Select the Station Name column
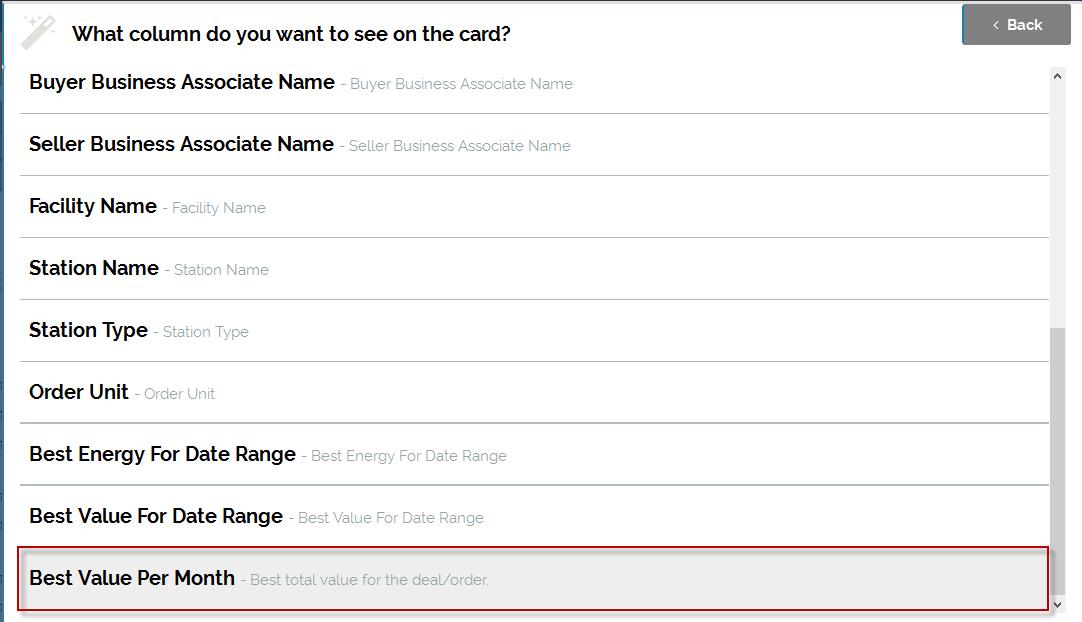The width and height of the screenshot is (1082, 622). pyautogui.click(x=94, y=269)
